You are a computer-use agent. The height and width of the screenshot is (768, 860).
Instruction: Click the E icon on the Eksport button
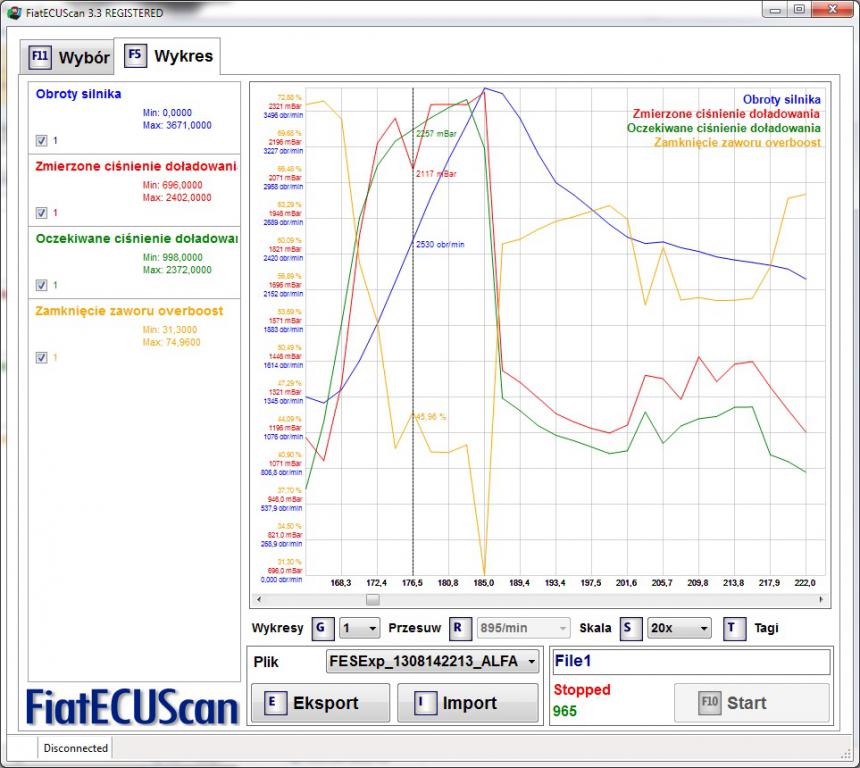pyautogui.click(x=275, y=703)
